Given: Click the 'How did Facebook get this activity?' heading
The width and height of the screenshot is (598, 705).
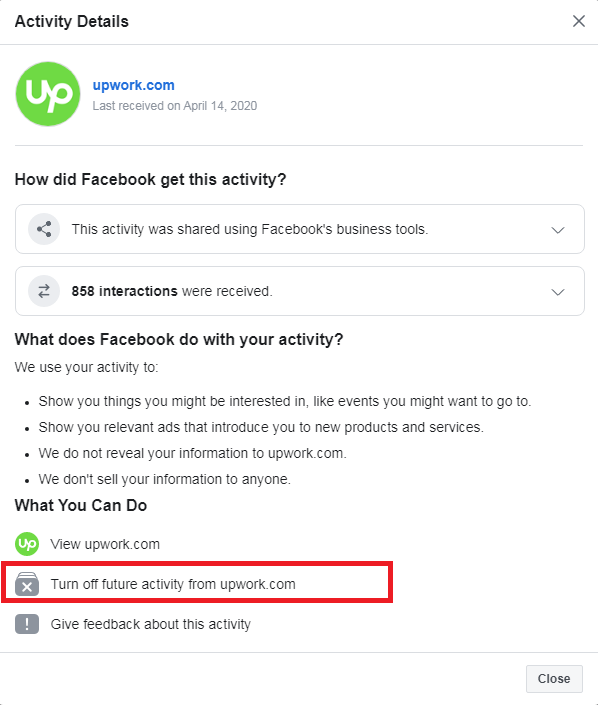Looking at the screenshot, I should click(151, 179).
